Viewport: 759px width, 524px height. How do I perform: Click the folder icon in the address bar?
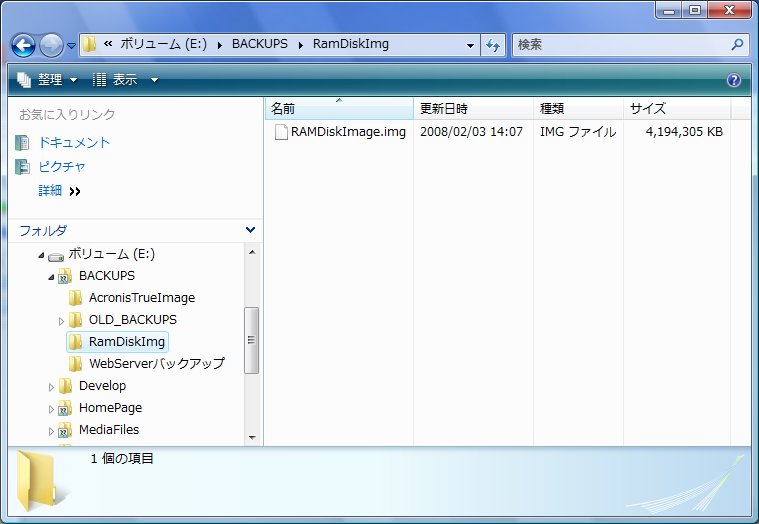(x=89, y=45)
